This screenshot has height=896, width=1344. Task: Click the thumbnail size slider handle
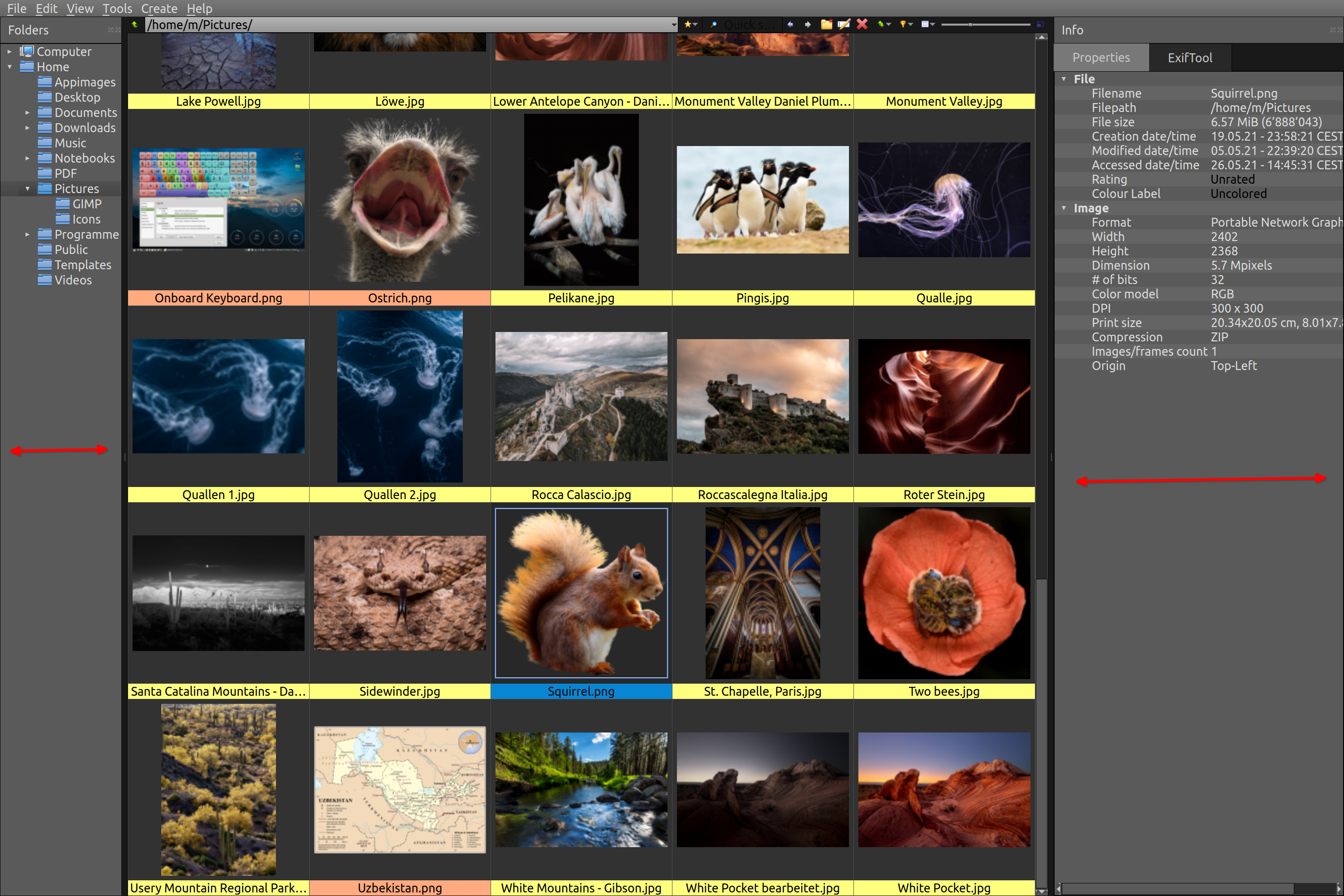[x=970, y=25]
